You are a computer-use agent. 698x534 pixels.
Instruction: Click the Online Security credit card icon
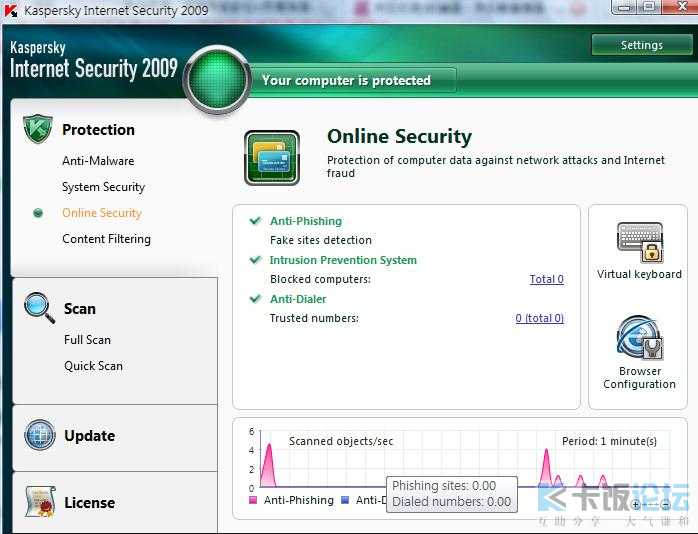pos(272,158)
